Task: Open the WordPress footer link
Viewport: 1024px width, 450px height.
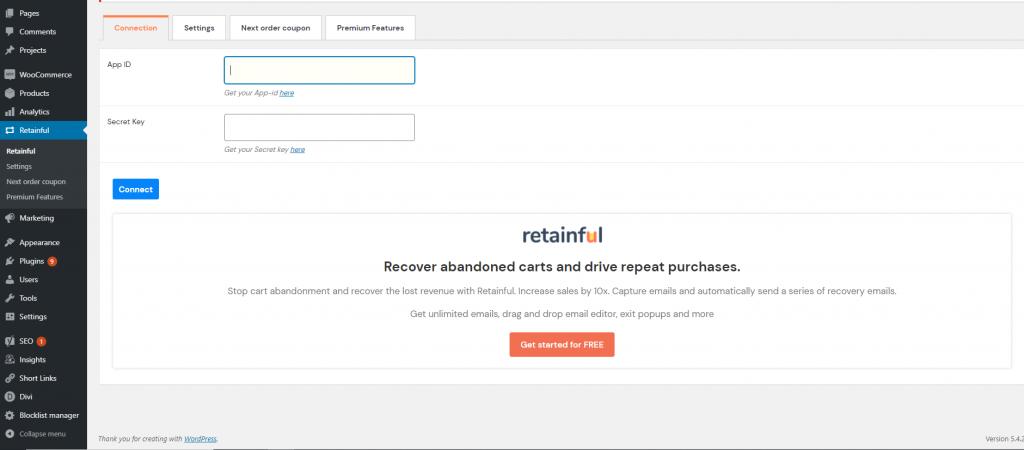Action: 200,439
